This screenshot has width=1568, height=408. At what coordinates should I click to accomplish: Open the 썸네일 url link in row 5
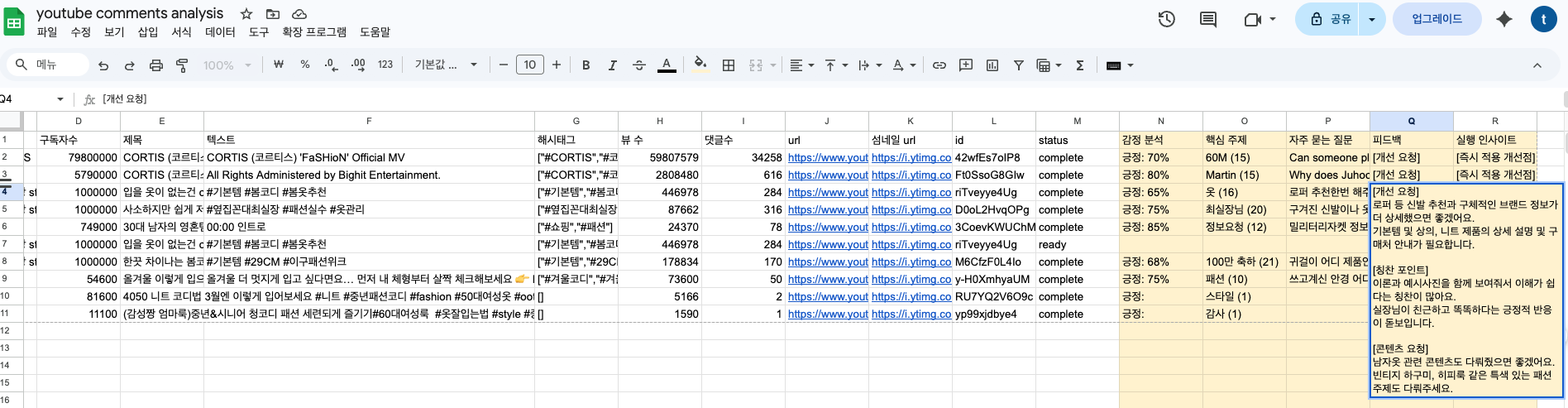(911, 209)
